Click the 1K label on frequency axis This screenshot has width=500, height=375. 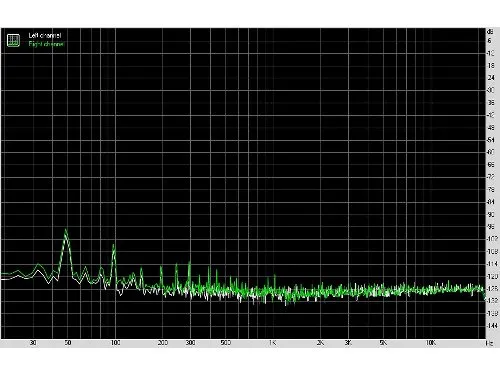pos(272,343)
